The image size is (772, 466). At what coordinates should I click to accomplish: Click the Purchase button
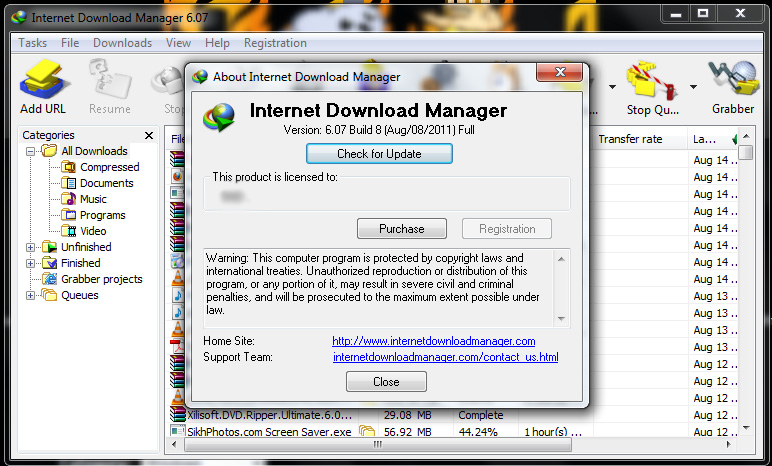[x=402, y=229]
